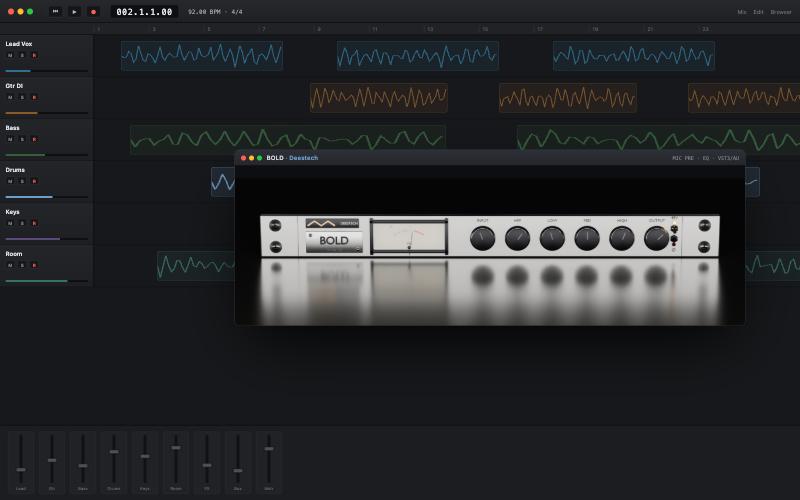Solo the Bass track

pyautogui.click(x=22, y=139)
